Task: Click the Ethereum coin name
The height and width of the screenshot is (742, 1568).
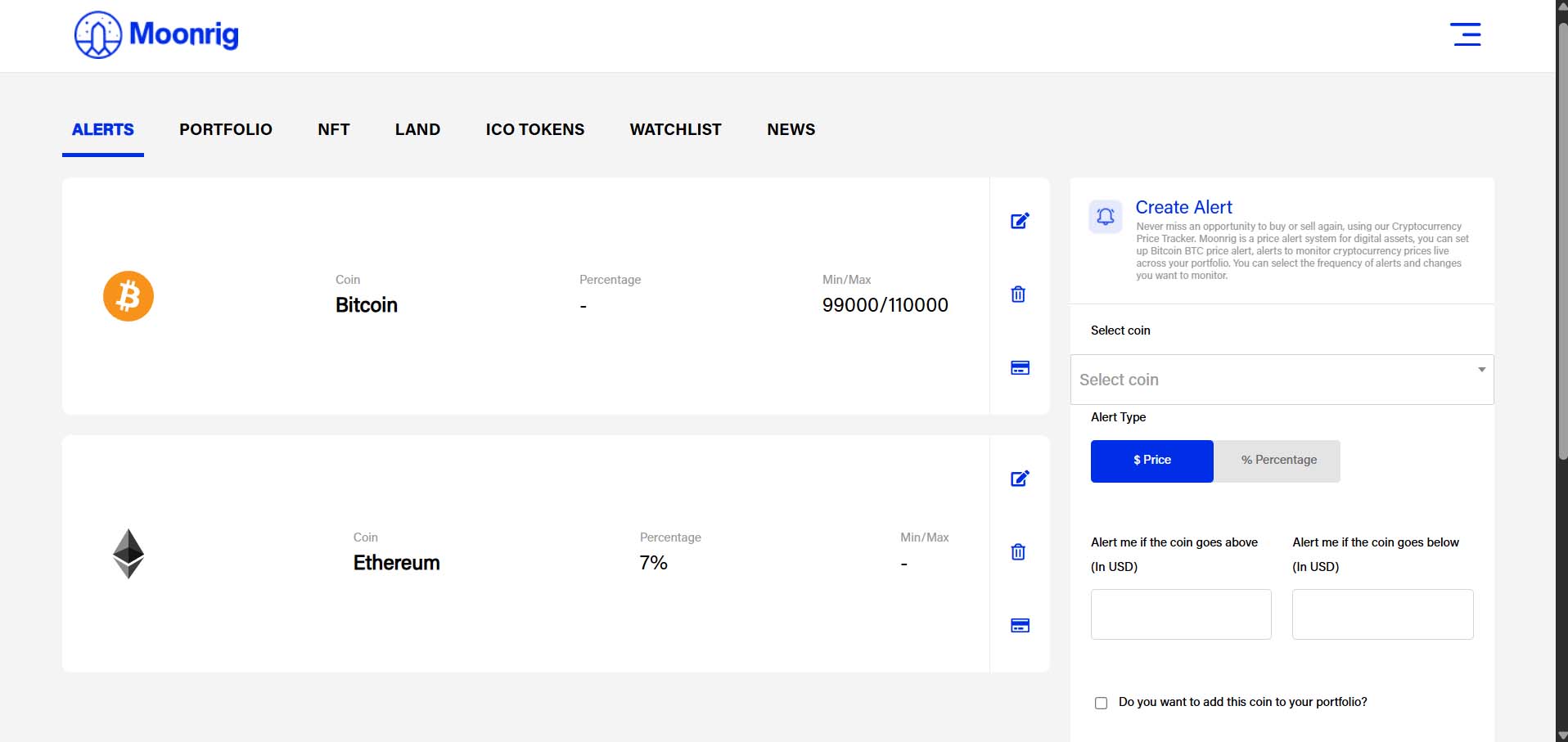Action: [x=397, y=563]
